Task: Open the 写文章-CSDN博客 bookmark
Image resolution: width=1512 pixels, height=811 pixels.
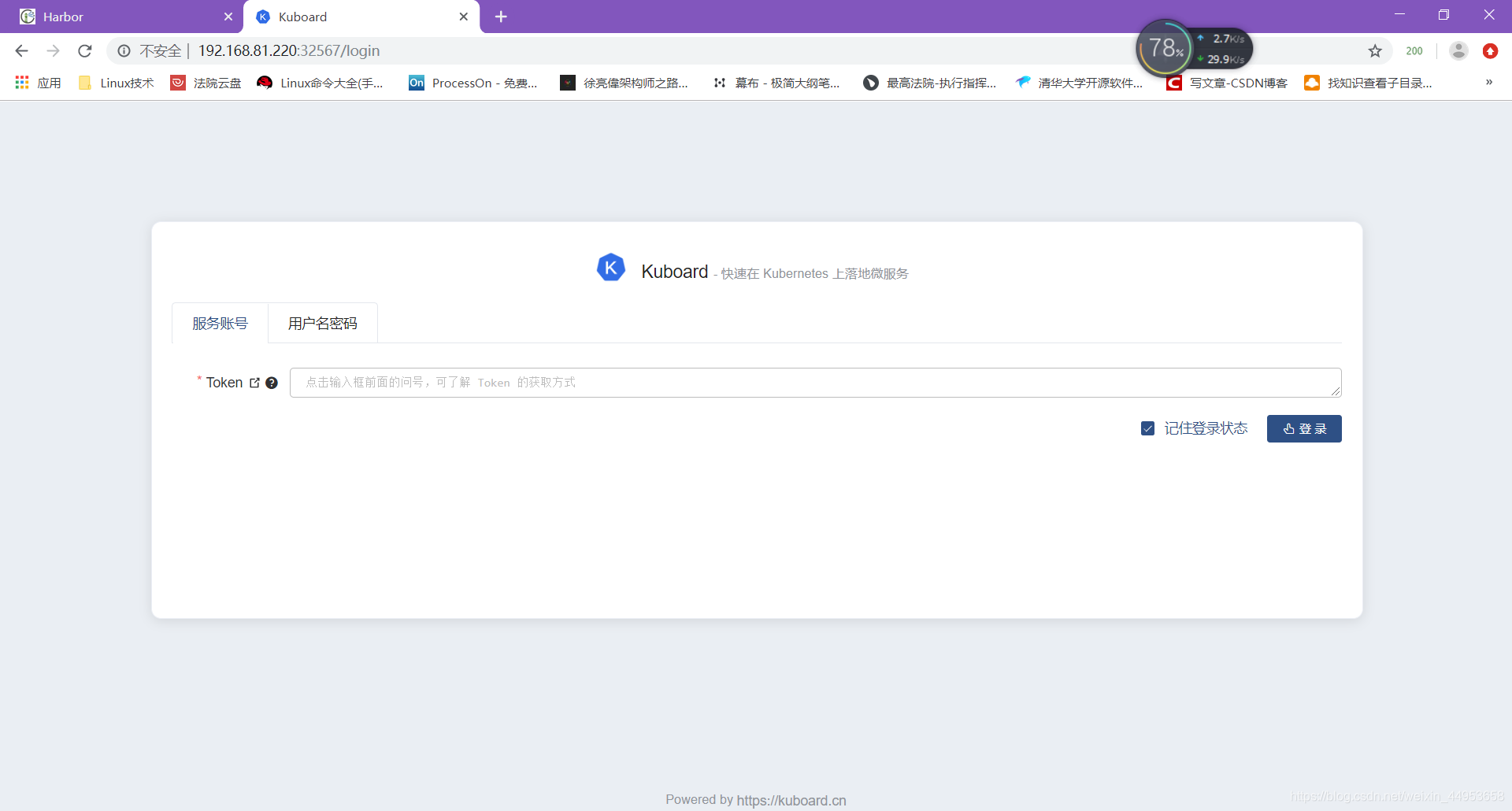Action: pos(1227,83)
